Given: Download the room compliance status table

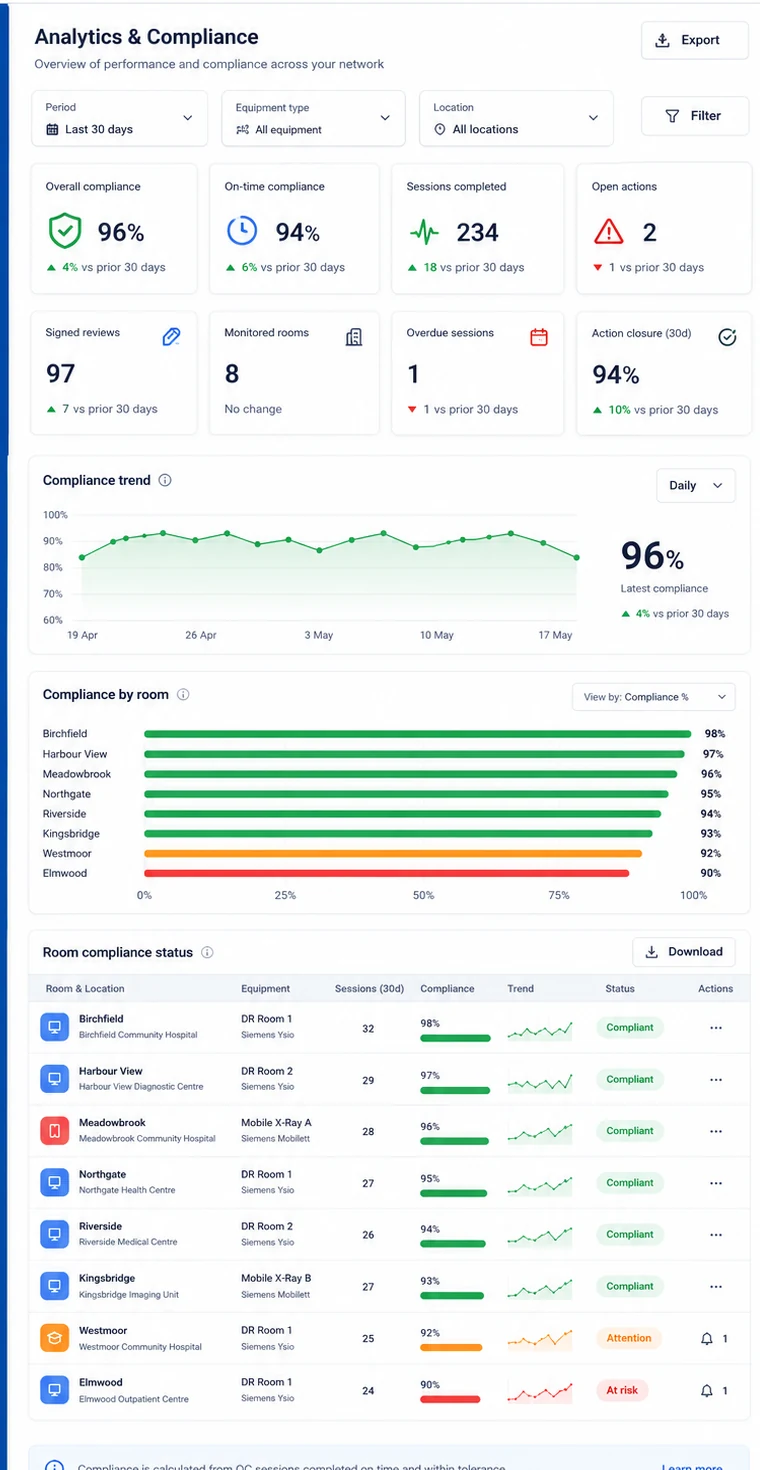Looking at the screenshot, I should click(684, 952).
